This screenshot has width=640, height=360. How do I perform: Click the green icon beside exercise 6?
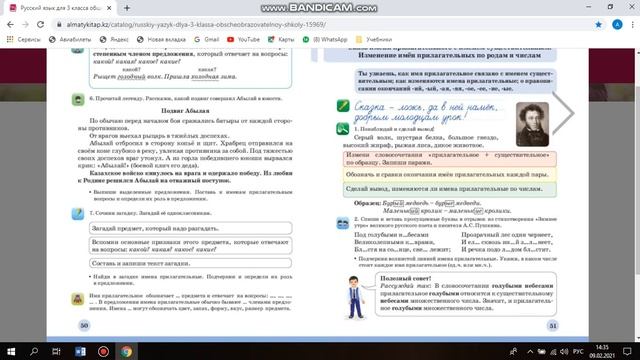[78, 99]
